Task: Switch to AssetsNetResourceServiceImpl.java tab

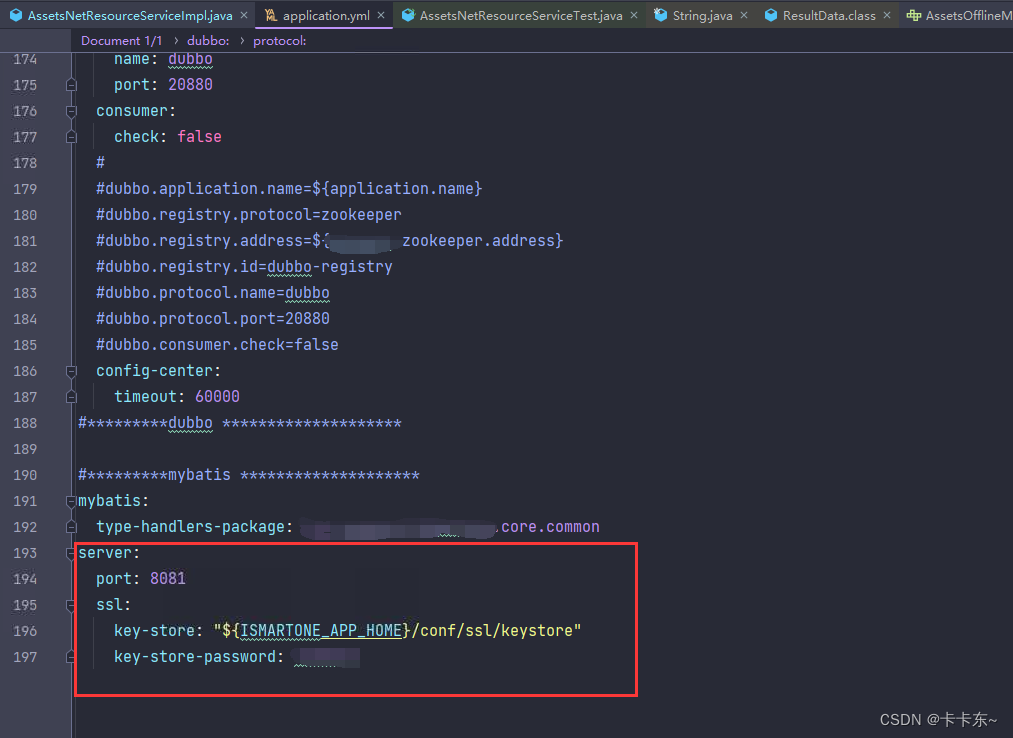Action: [x=130, y=16]
